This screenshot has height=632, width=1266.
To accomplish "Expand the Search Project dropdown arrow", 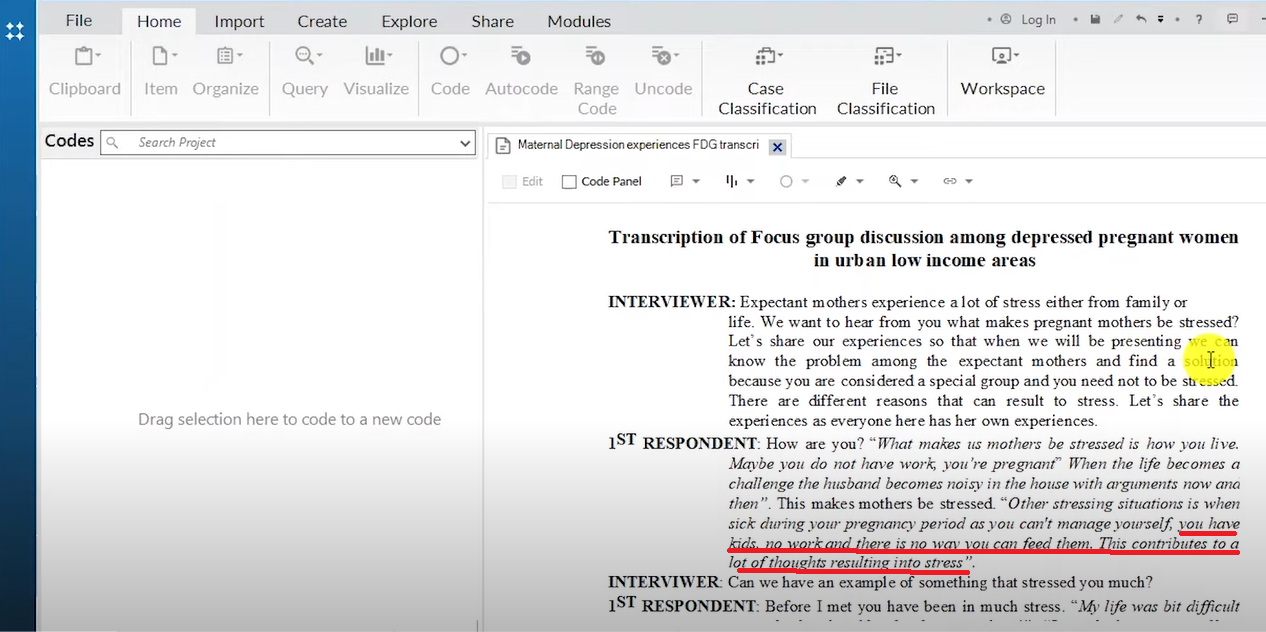I will point(465,143).
